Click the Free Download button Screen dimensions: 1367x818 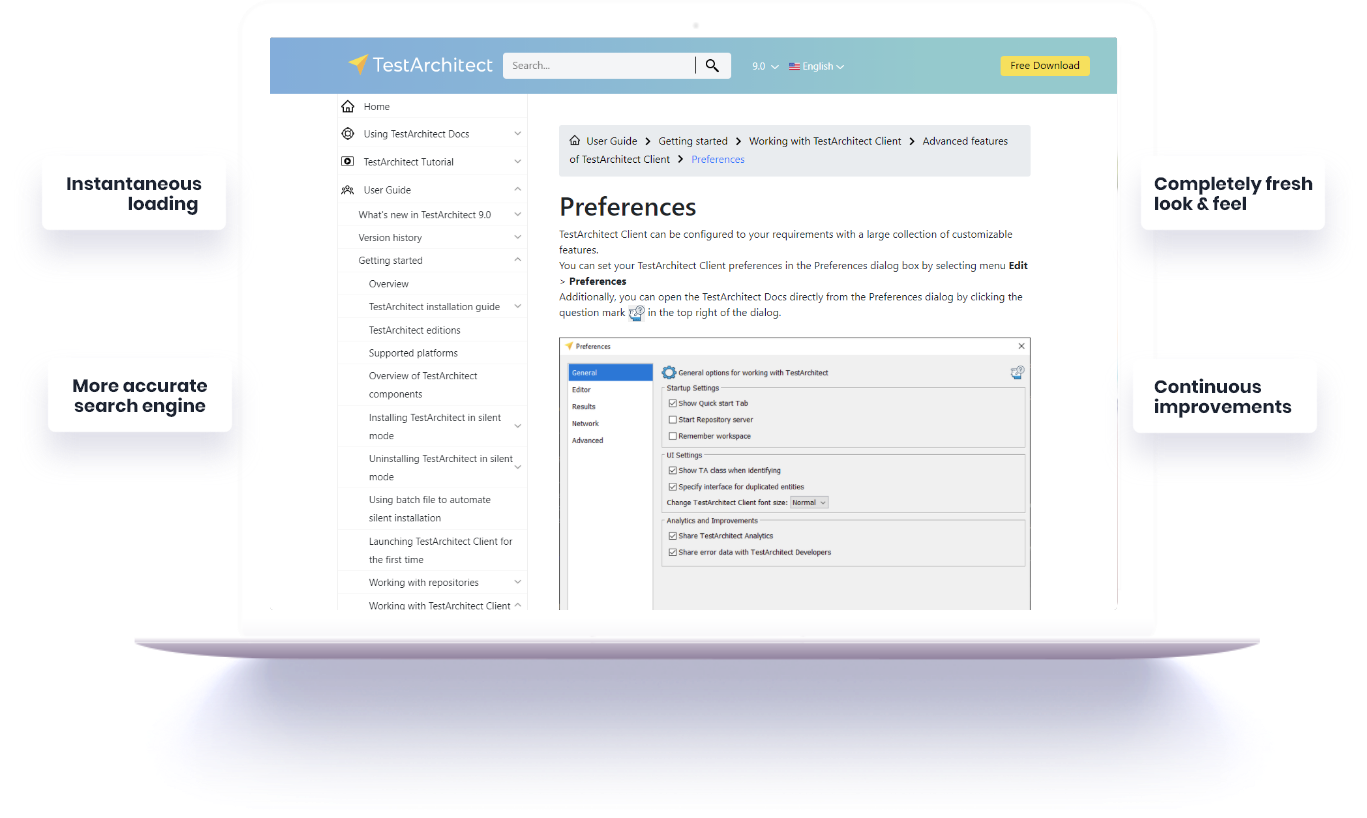pyautogui.click(x=1045, y=66)
